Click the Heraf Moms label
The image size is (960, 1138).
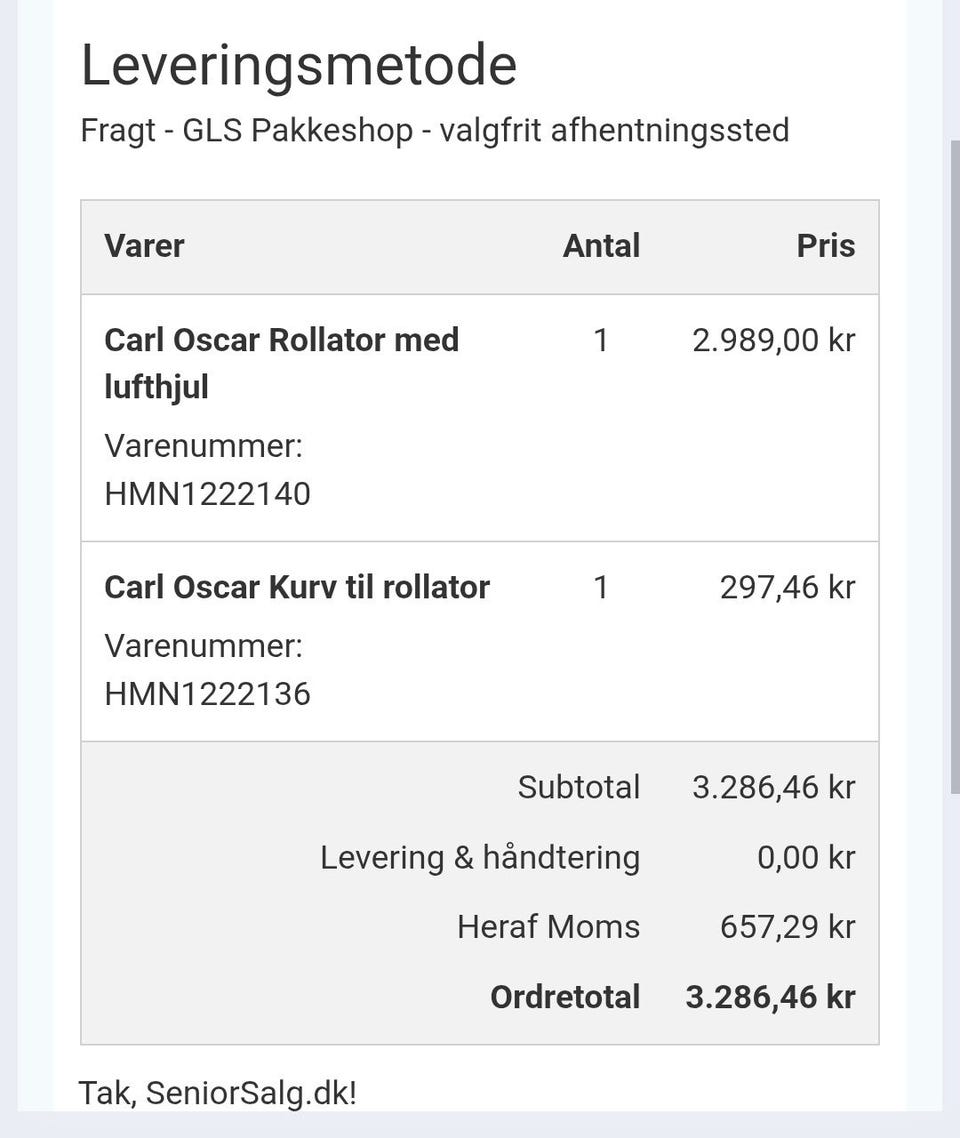tap(548, 927)
